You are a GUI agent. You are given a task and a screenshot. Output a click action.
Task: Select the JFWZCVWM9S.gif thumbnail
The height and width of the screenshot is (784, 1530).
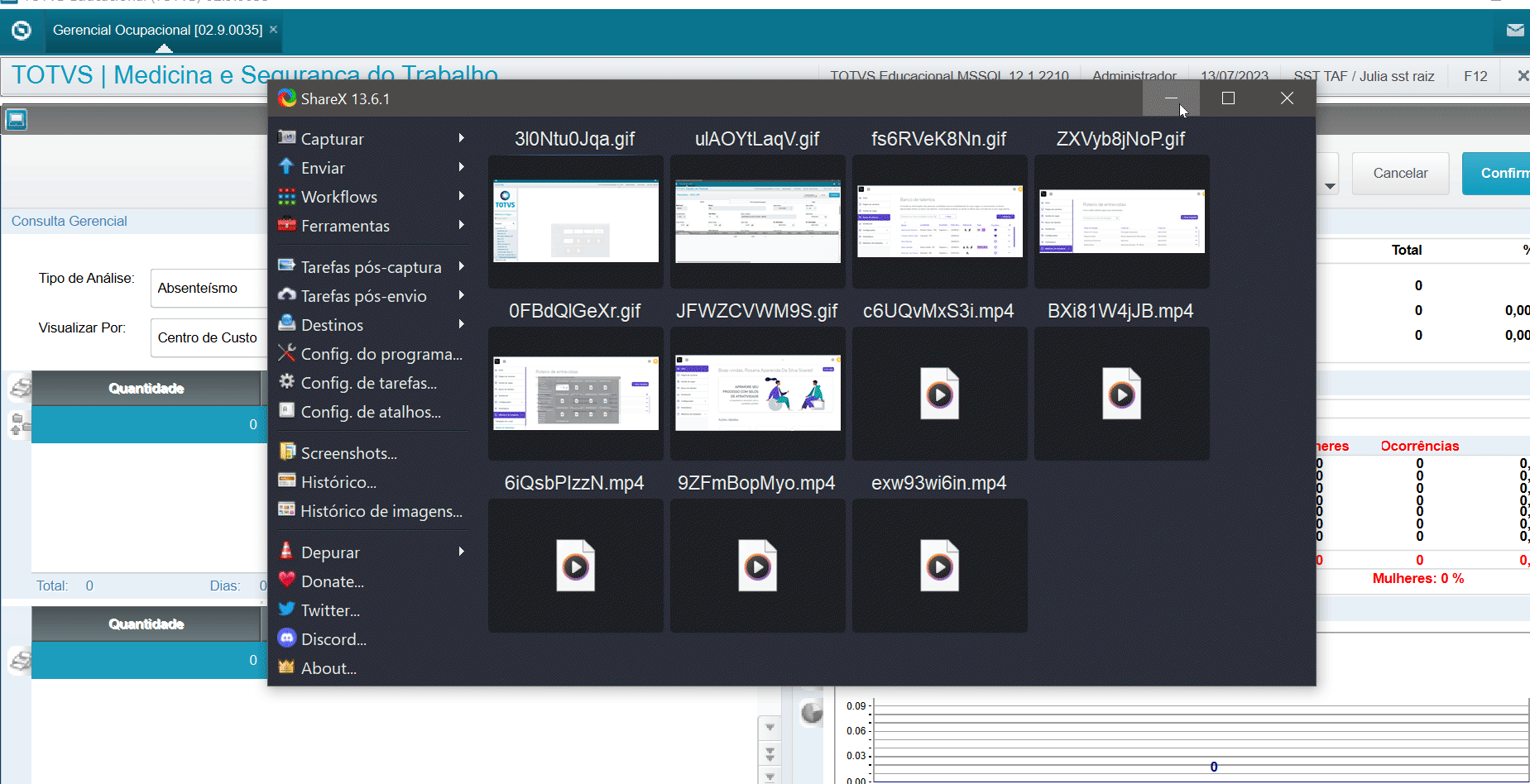(x=757, y=393)
